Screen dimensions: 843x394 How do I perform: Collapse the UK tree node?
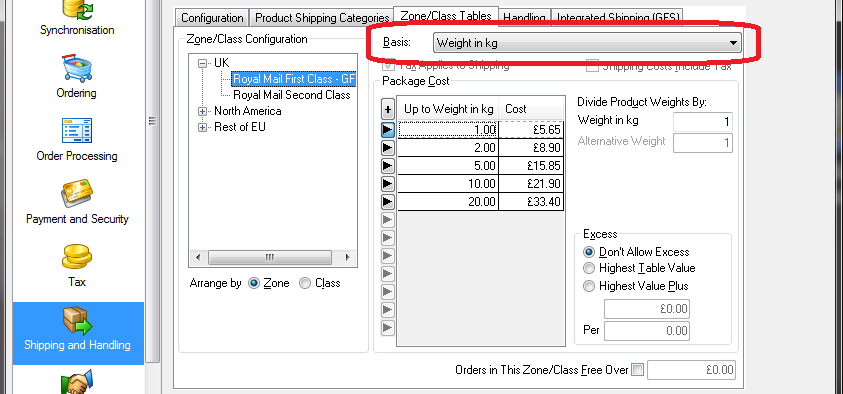coord(203,63)
